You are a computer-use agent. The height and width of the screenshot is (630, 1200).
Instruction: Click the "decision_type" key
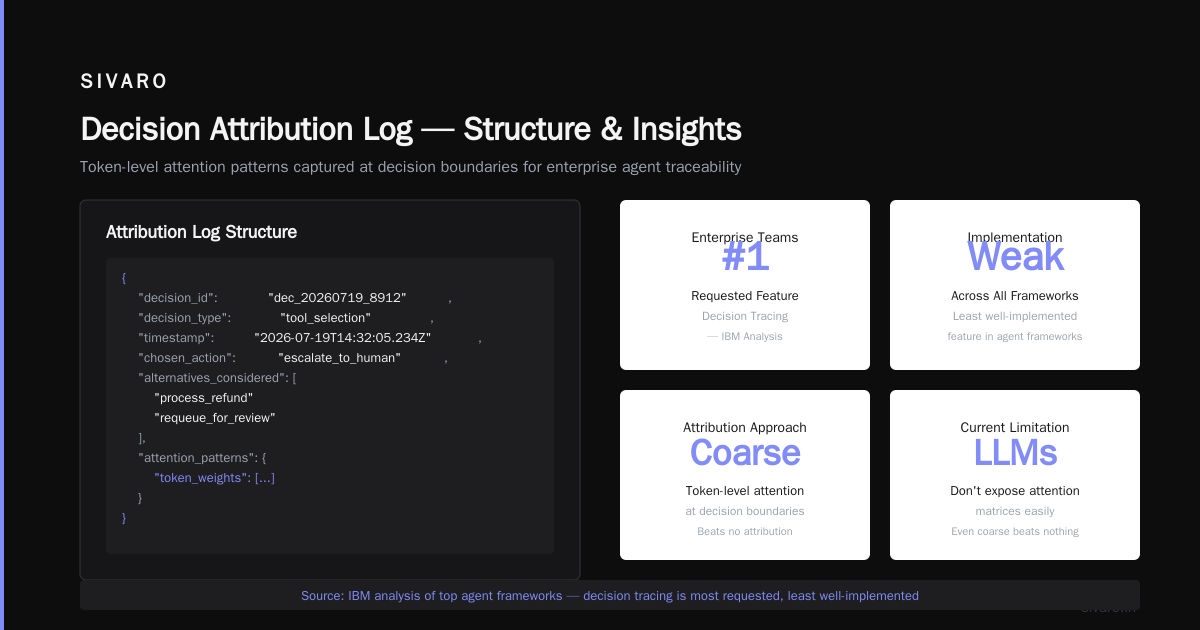pyautogui.click(x=185, y=318)
